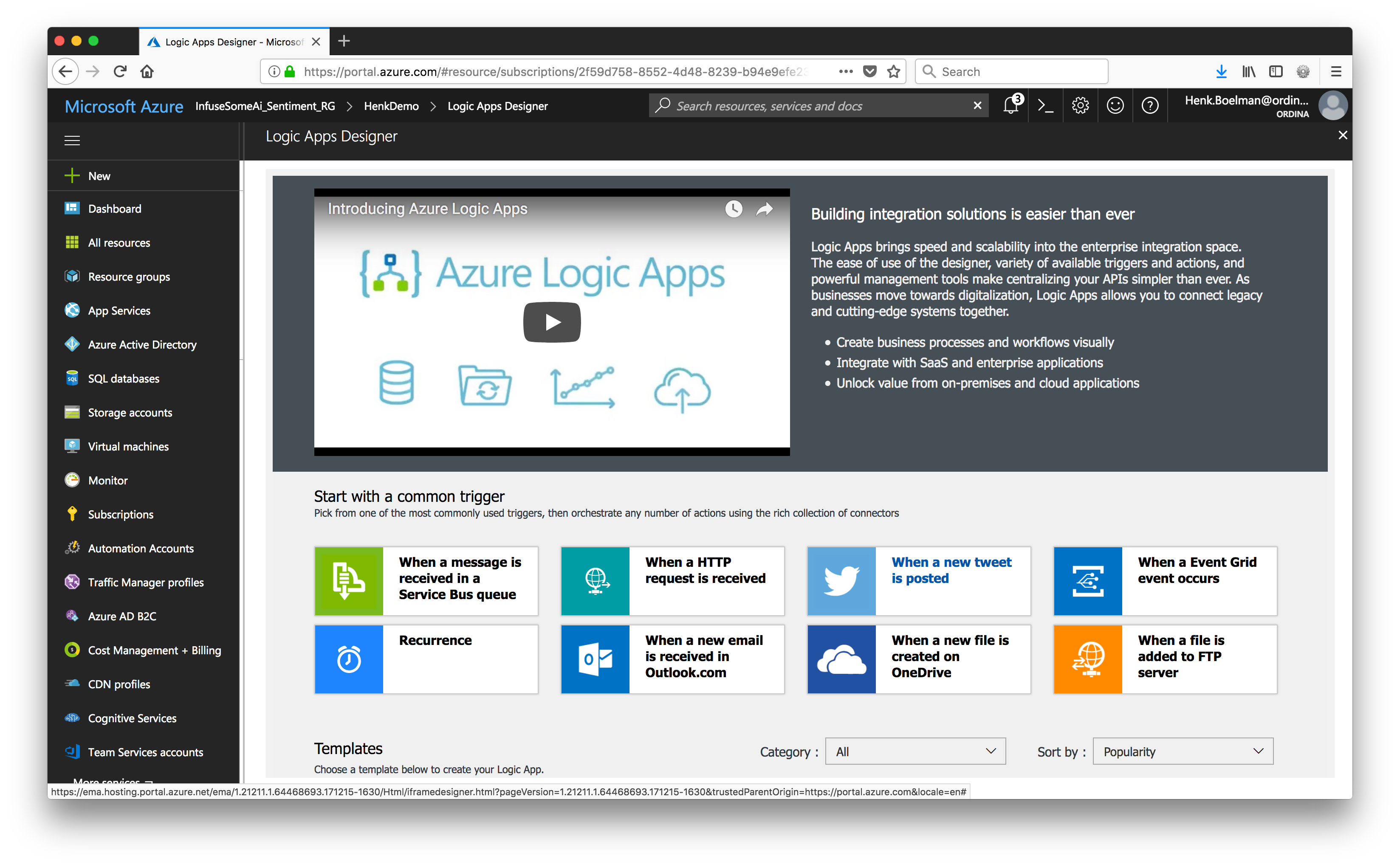Screen dimensions: 1400x867
Task: Click the Service Bus queue trigger icon
Action: (x=349, y=581)
